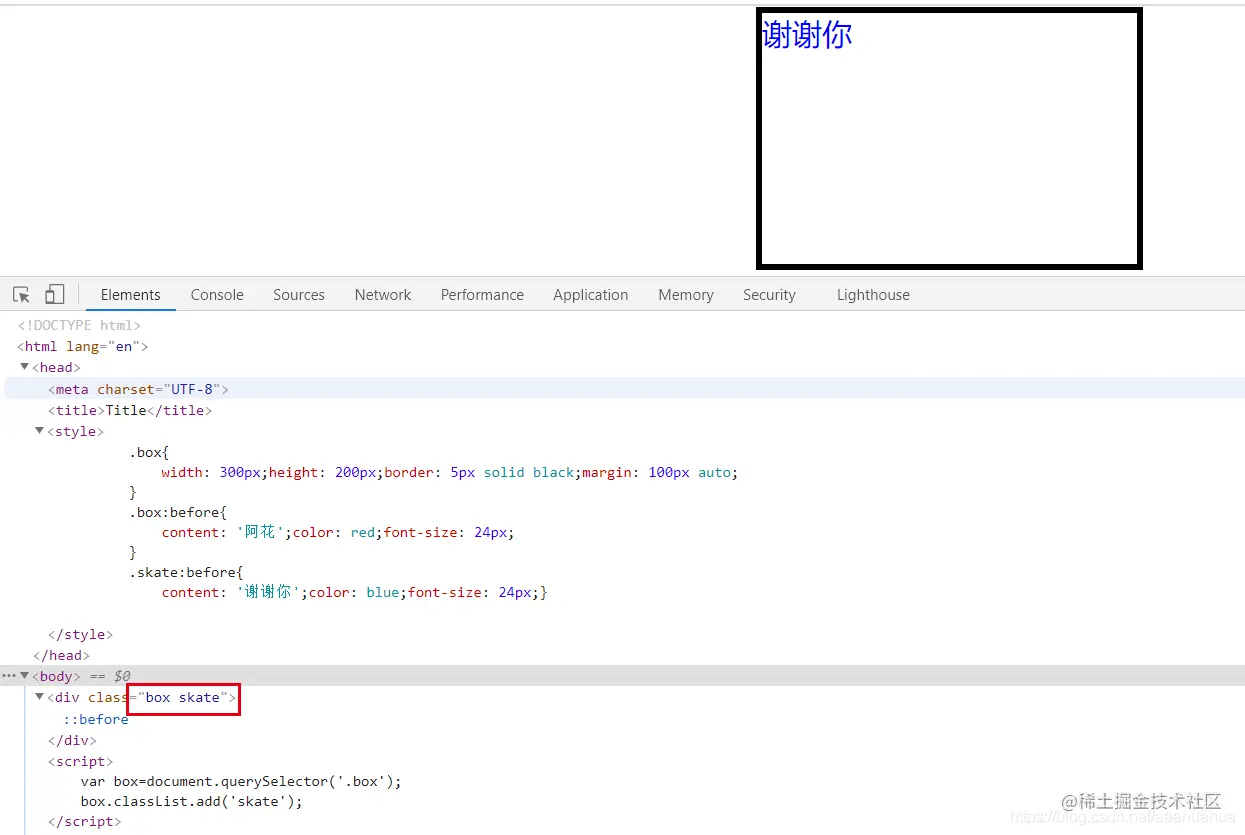The width and height of the screenshot is (1245, 835).
Task: Select the closing </div> tag row
Action: pos(72,740)
